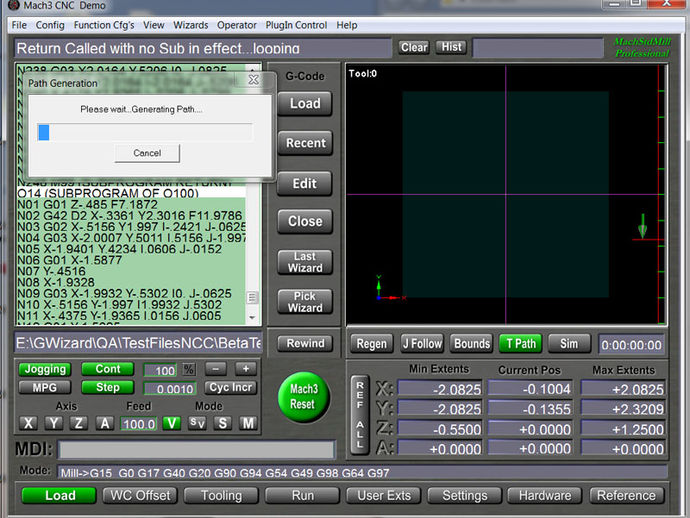Click the step increment 0.0010 field
The image size is (690, 518).
[169, 389]
